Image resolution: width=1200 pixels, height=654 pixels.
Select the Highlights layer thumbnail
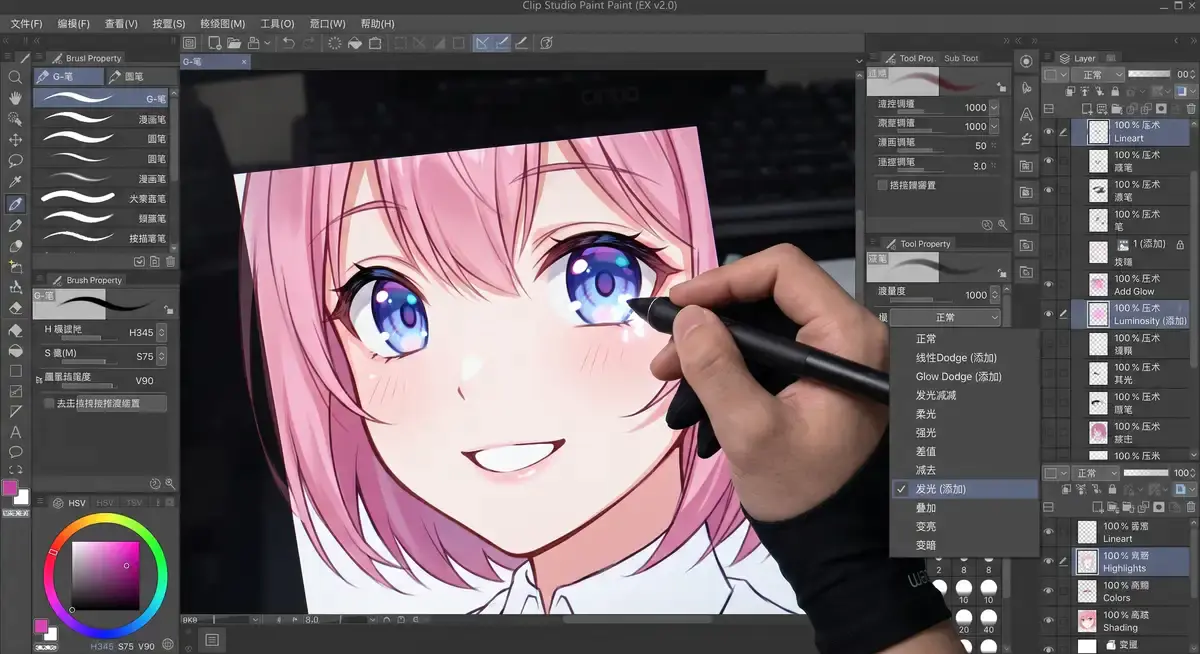click(1086, 561)
